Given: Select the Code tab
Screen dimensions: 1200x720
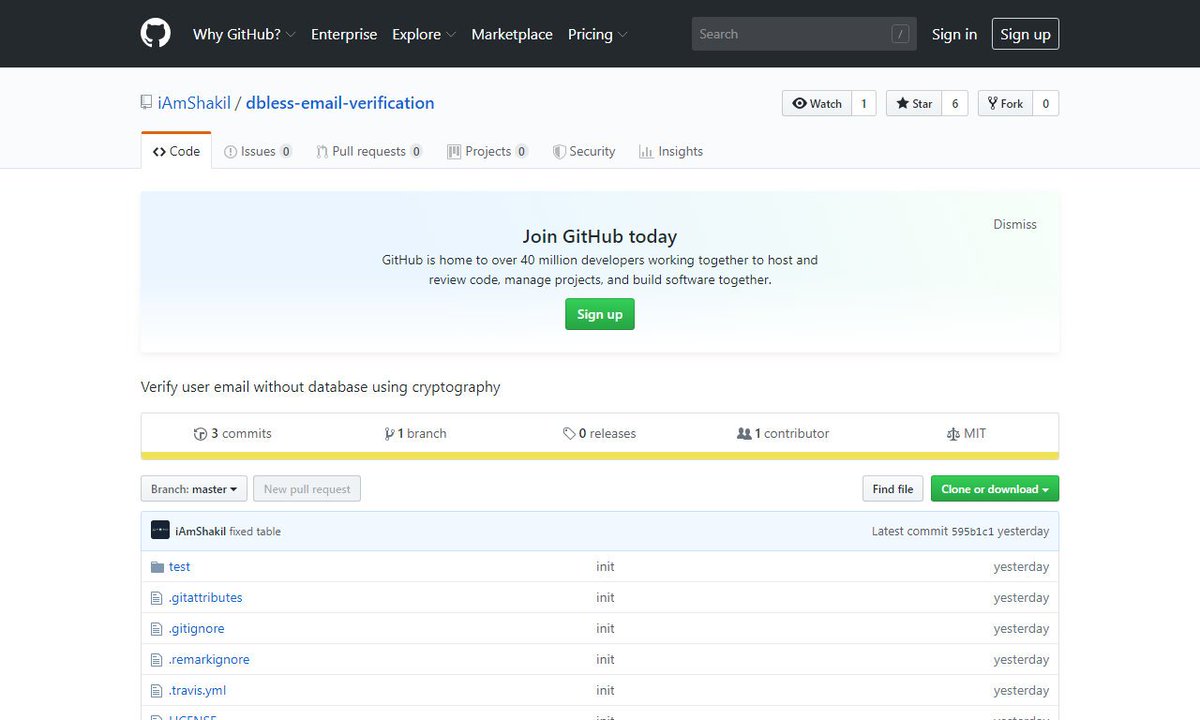Looking at the screenshot, I should coord(176,151).
